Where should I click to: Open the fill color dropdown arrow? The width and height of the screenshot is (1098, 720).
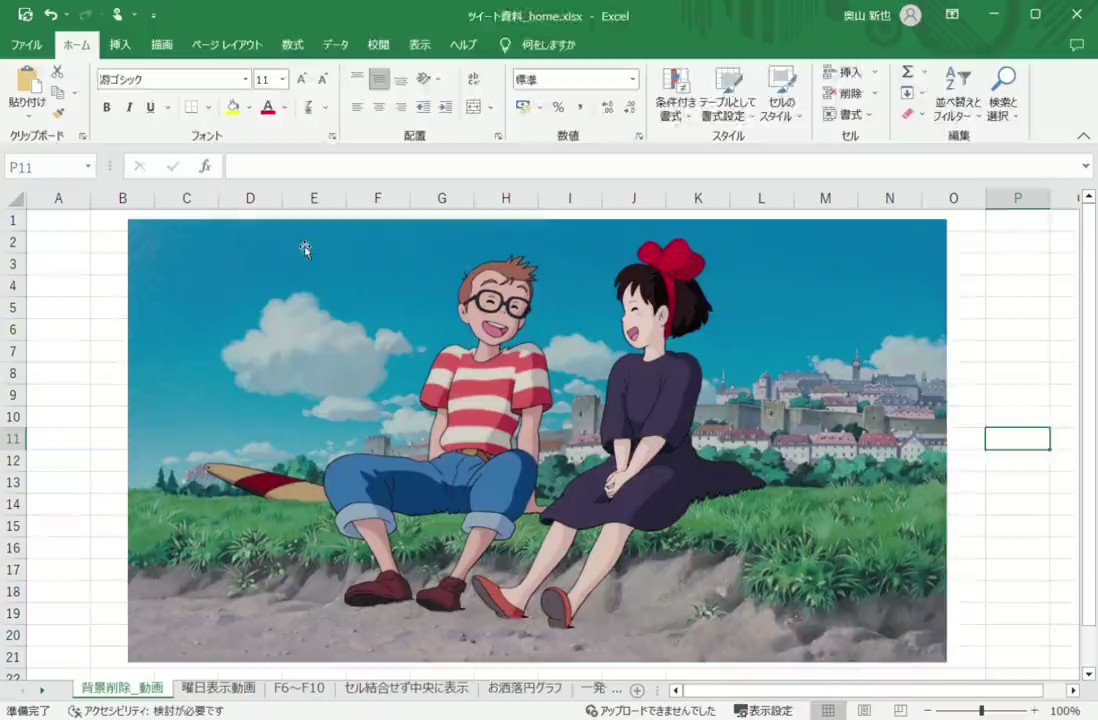pyautogui.click(x=249, y=108)
